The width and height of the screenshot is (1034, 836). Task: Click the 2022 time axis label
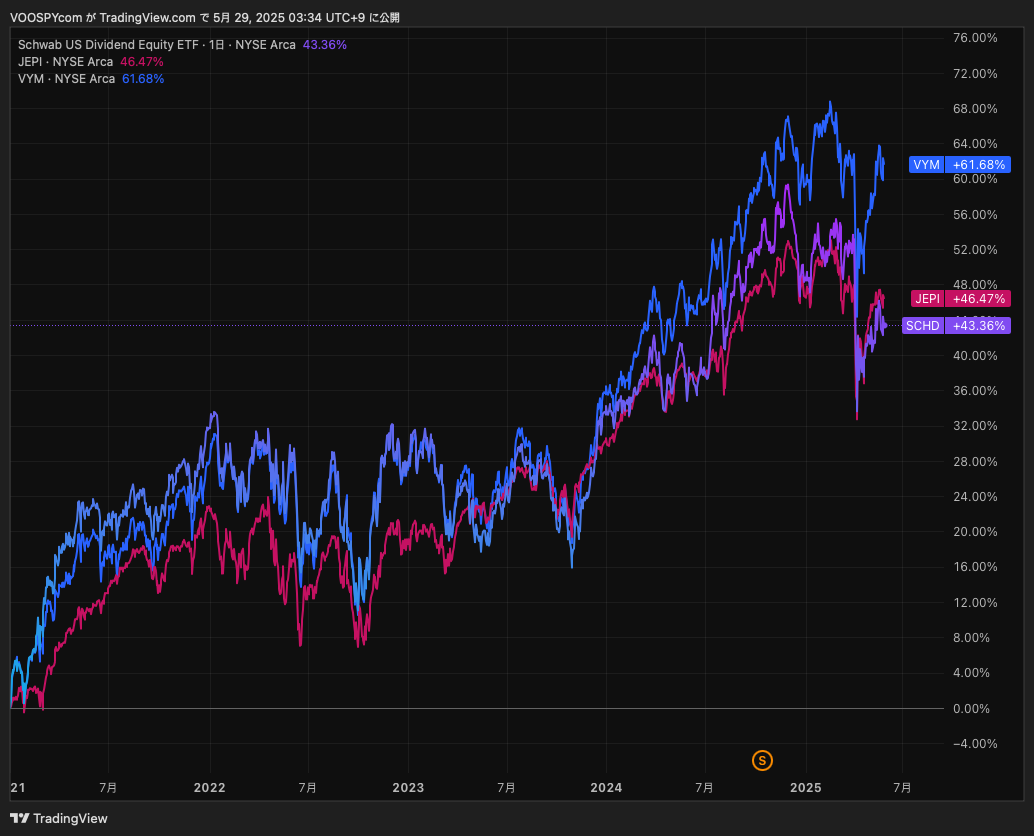click(210, 788)
